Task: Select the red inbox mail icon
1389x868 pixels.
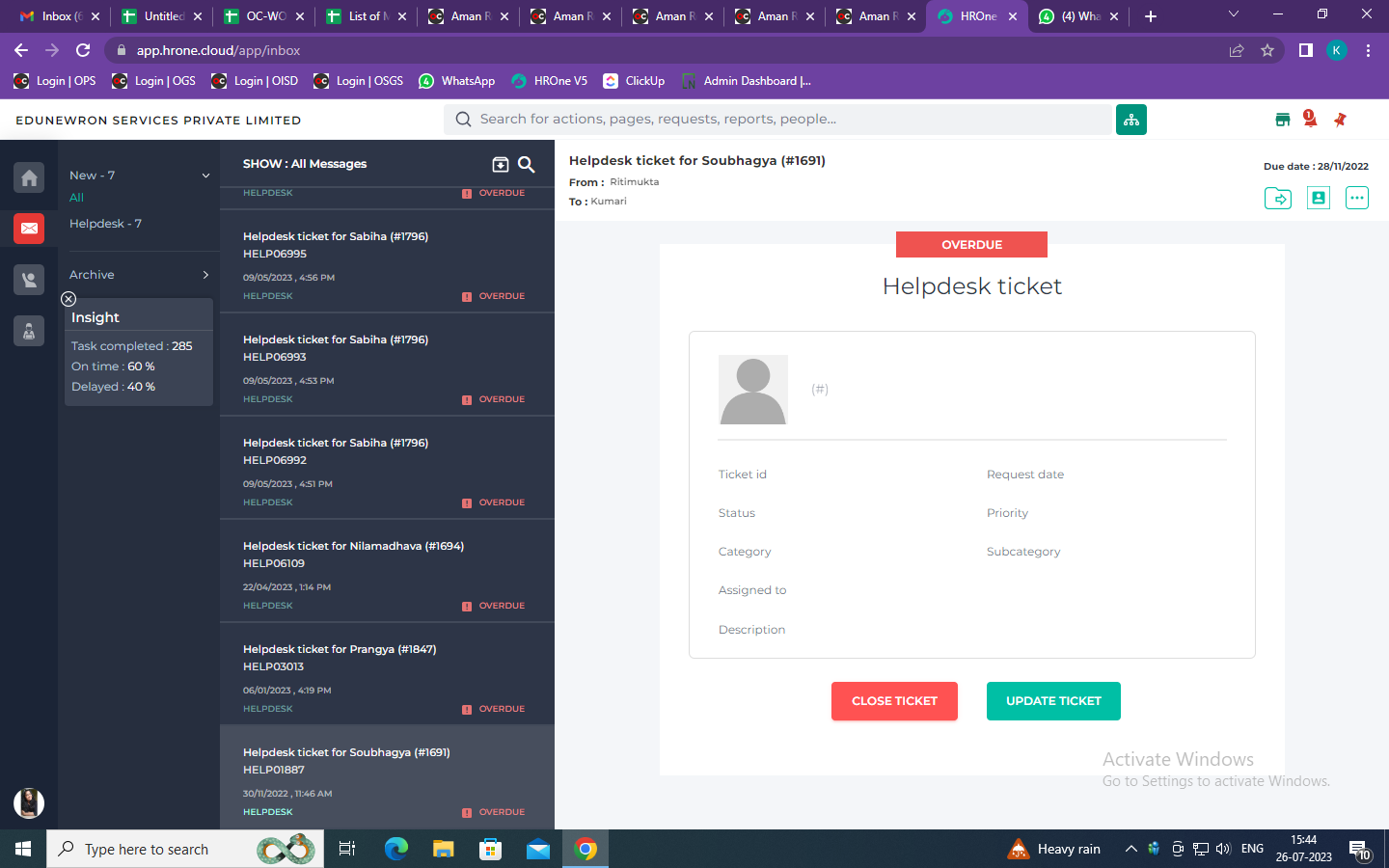Action: [x=29, y=229]
